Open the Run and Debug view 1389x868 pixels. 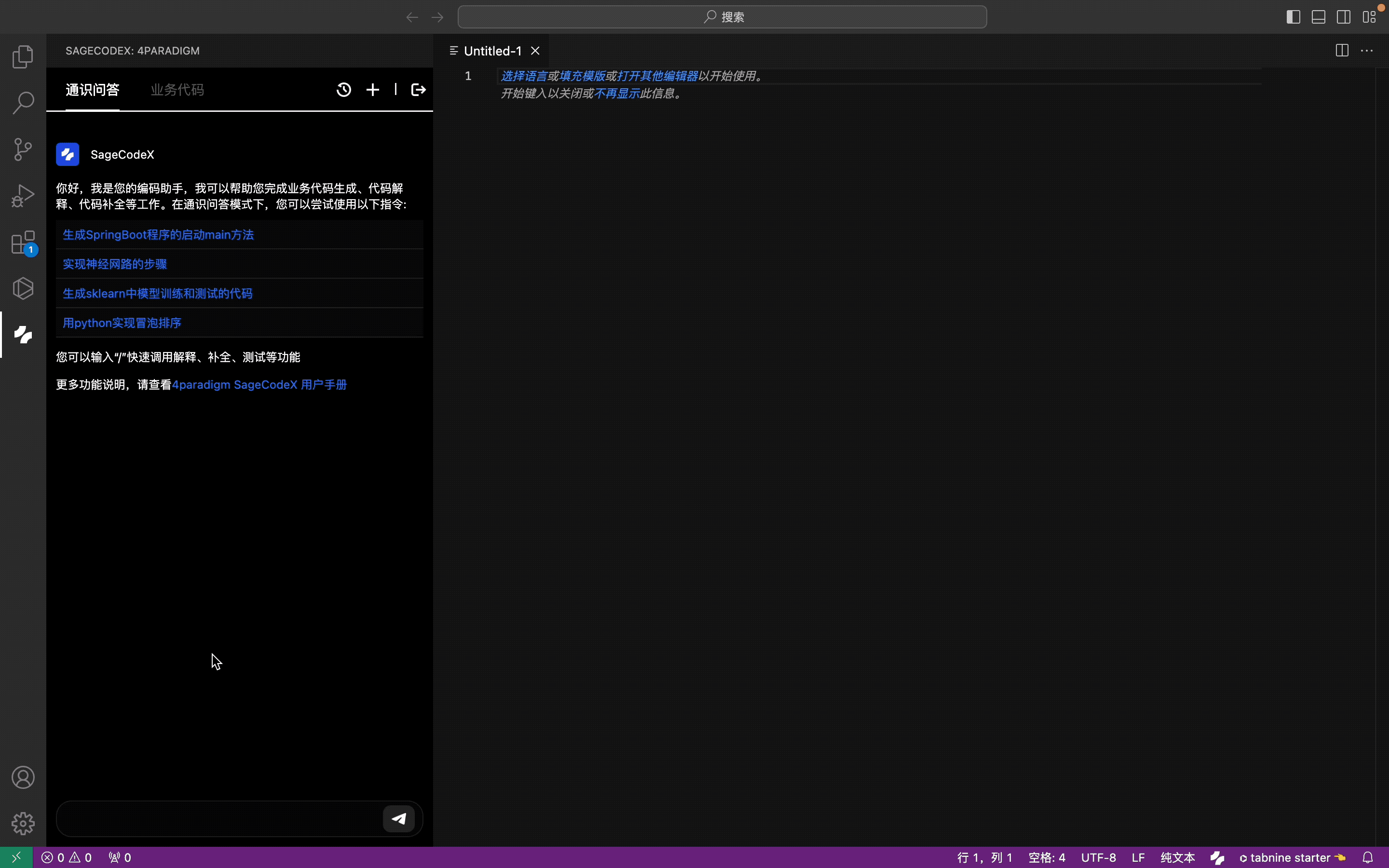[x=23, y=196]
